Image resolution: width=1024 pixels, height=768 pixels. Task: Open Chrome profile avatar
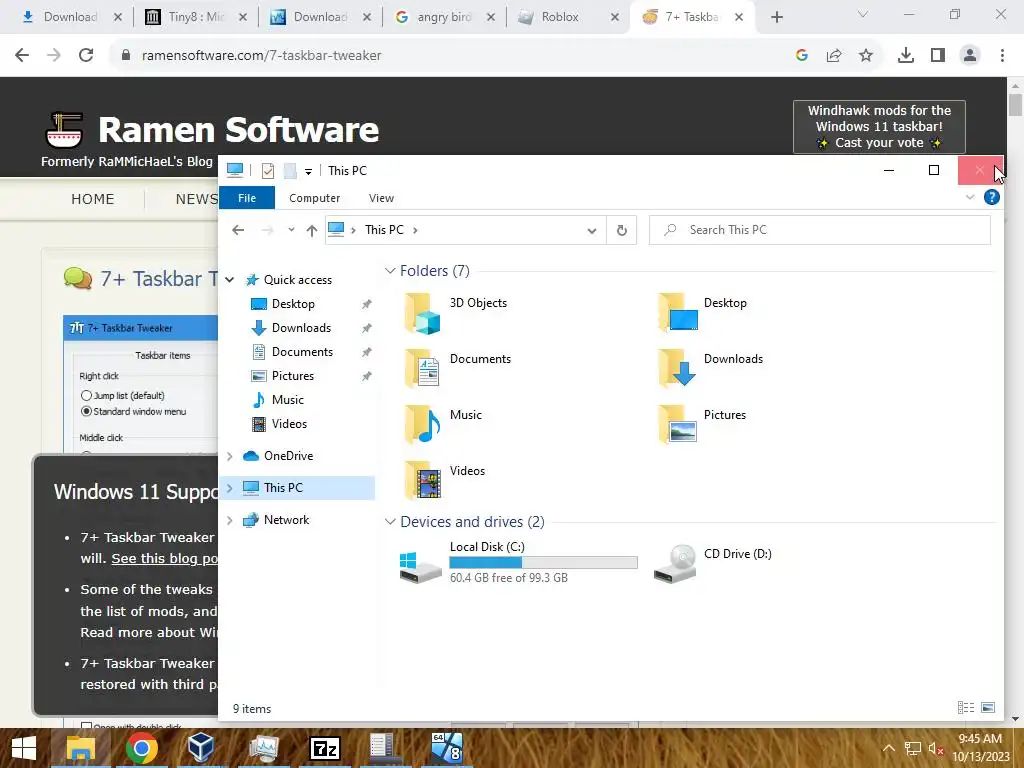pyautogui.click(x=970, y=56)
